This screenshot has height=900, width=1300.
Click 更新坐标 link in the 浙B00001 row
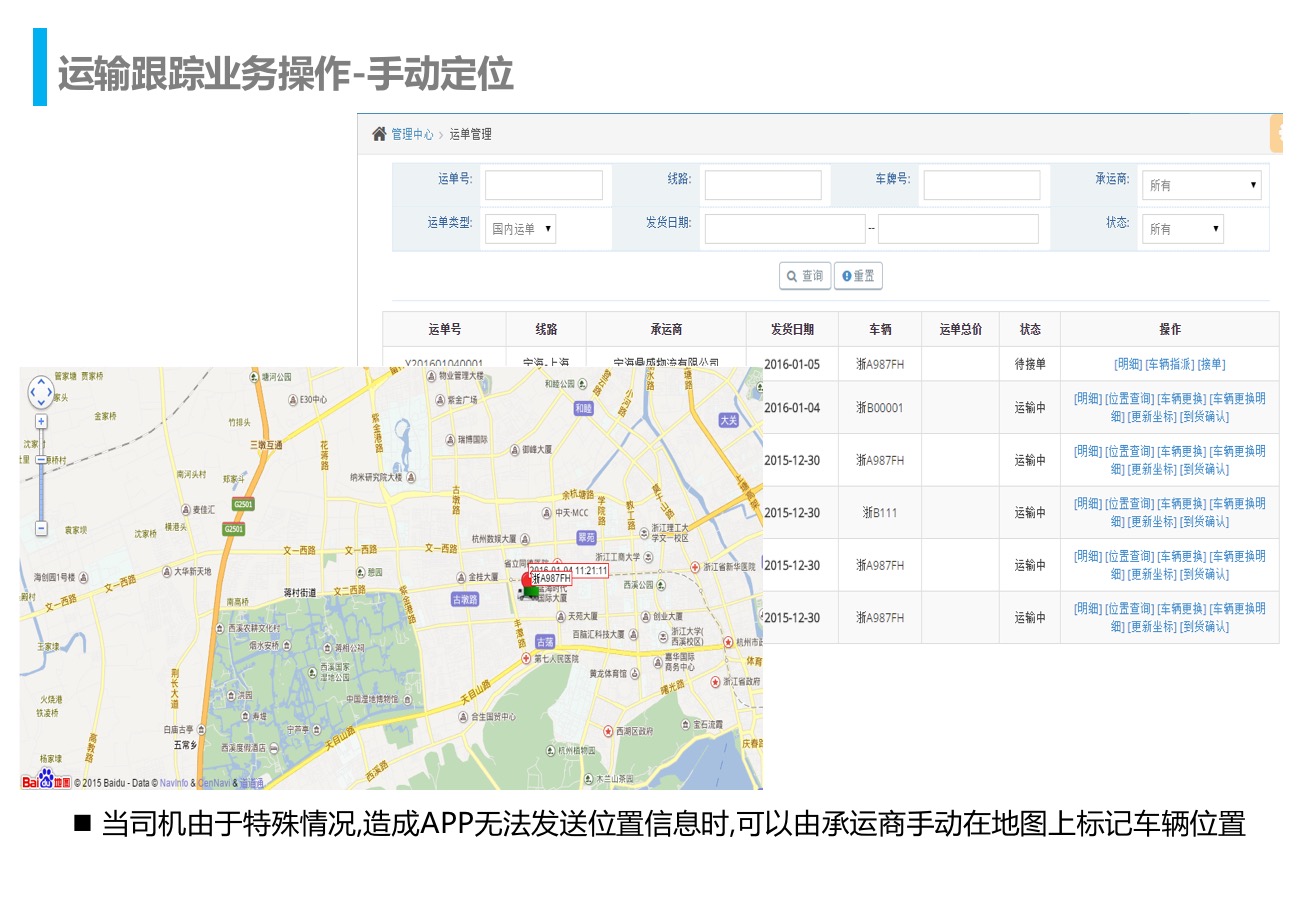coord(1152,417)
